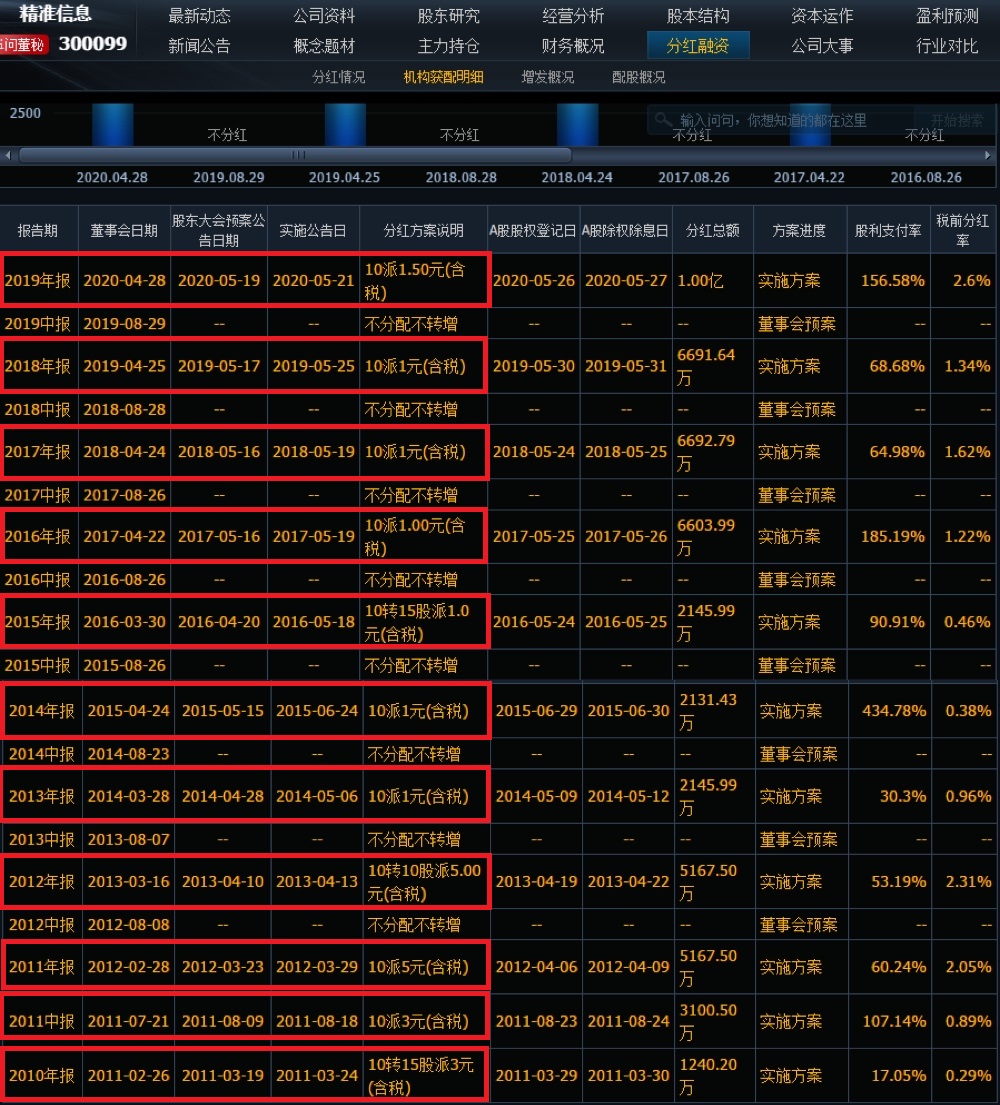The height and width of the screenshot is (1105, 1000).
Task: Click the 报告期 column header
Action: click(38, 230)
